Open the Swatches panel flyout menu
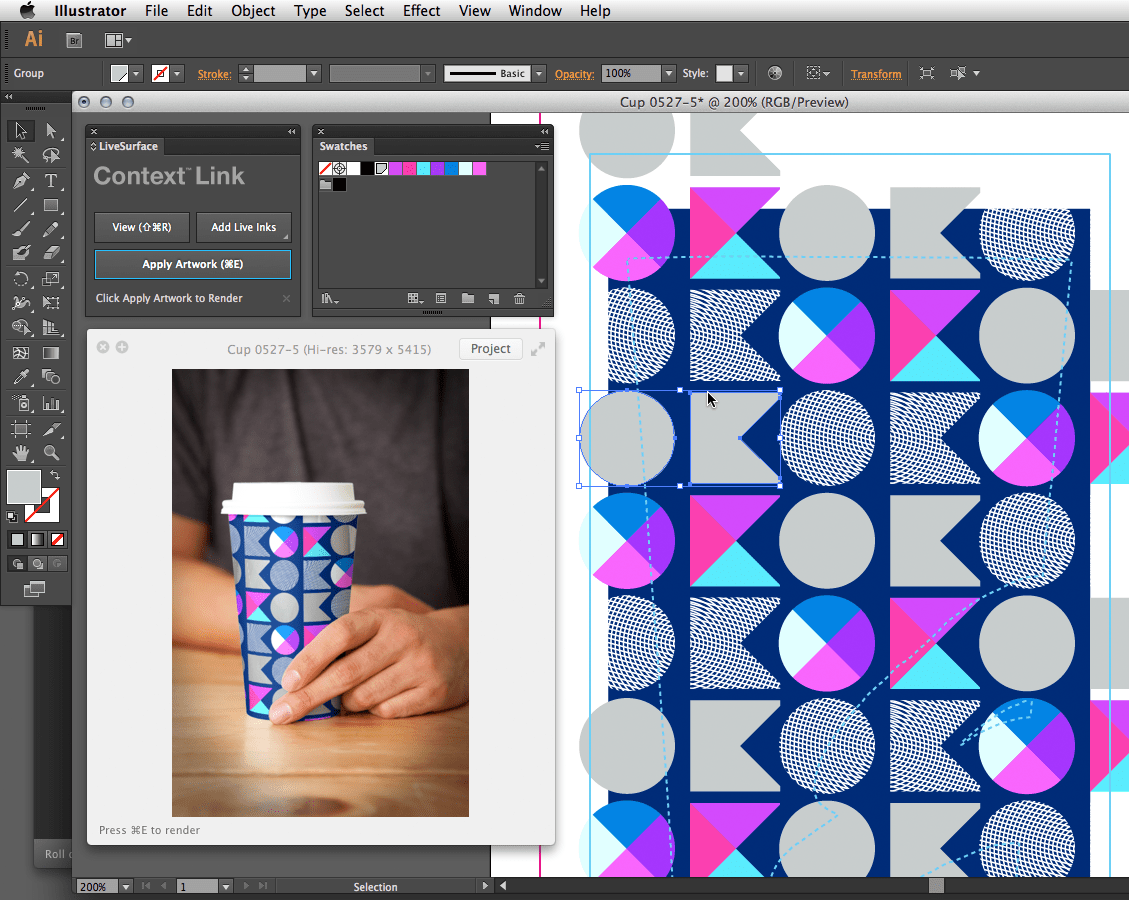Viewport: 1129px width, 900px height. point(543,146)
